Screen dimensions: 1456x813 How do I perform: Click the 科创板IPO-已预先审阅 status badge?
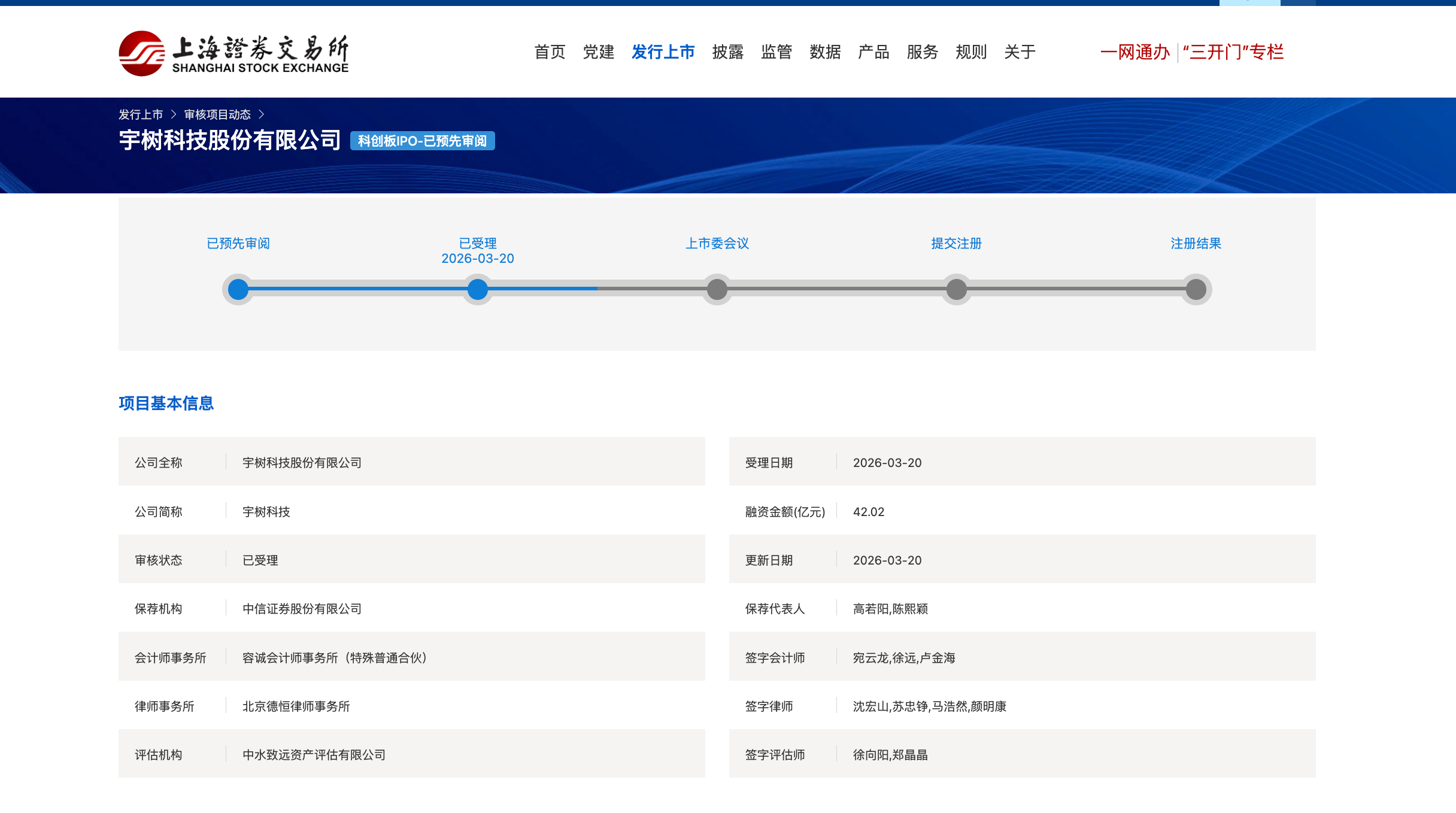pos(422,141)
